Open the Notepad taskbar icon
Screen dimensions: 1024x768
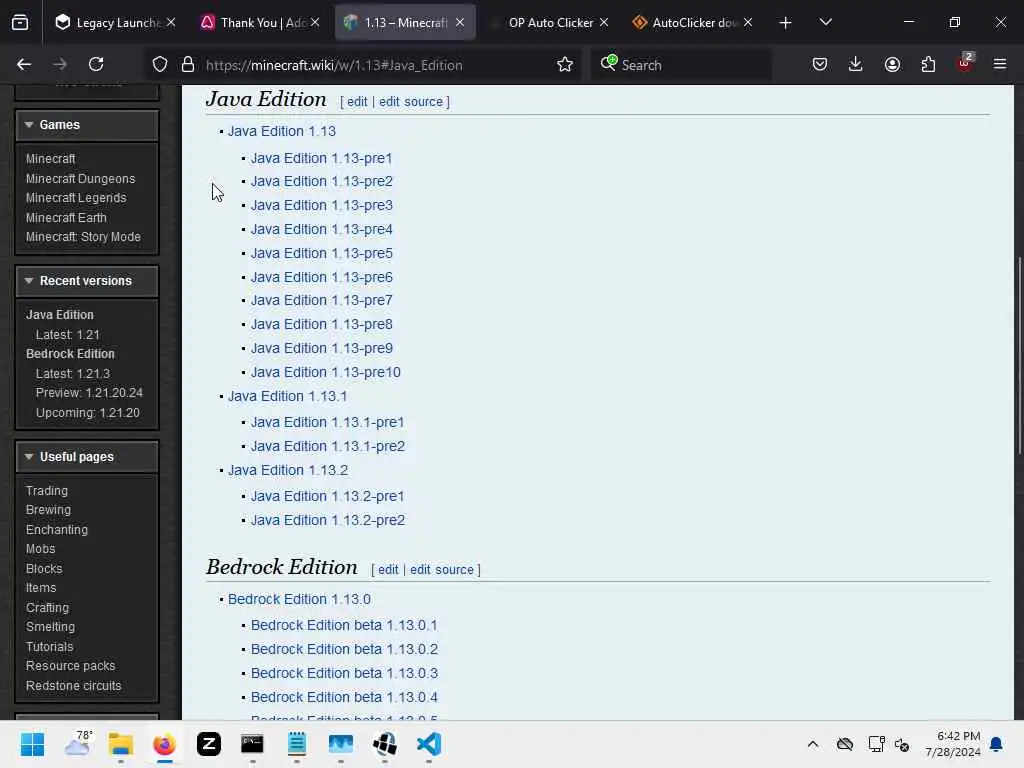(296, 744)
